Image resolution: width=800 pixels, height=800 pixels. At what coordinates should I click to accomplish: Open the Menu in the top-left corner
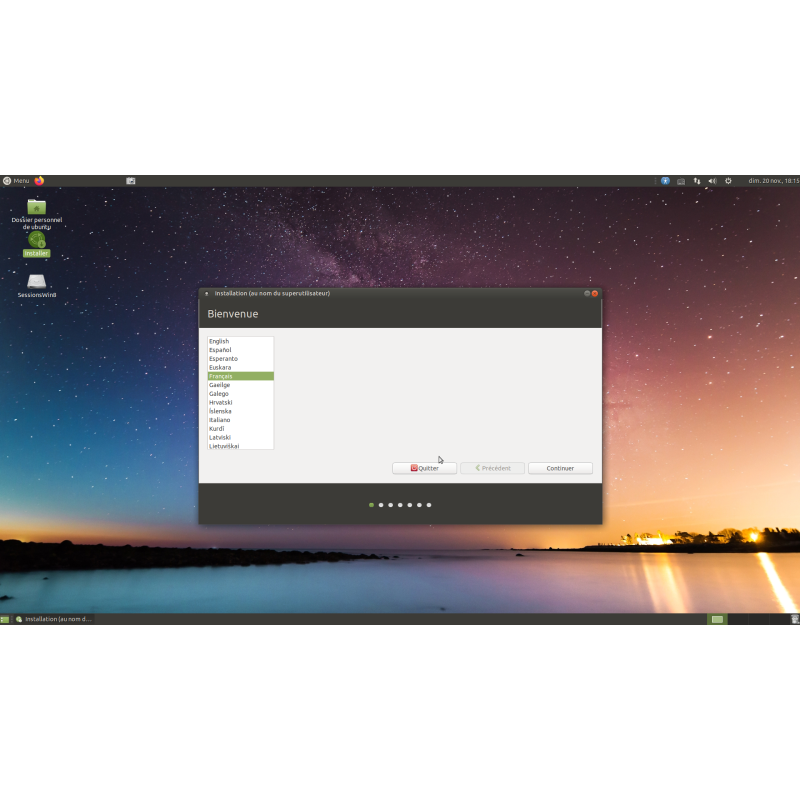pos(16,181)
